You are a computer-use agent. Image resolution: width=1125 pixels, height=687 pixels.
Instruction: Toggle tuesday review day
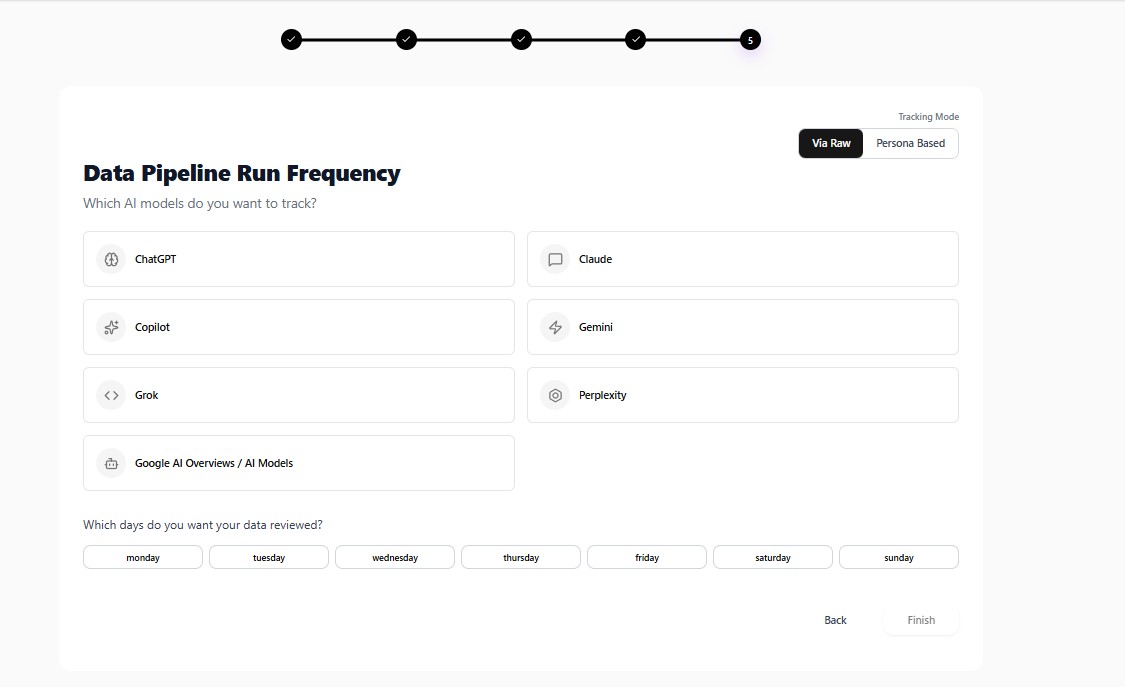coord(269,557)
